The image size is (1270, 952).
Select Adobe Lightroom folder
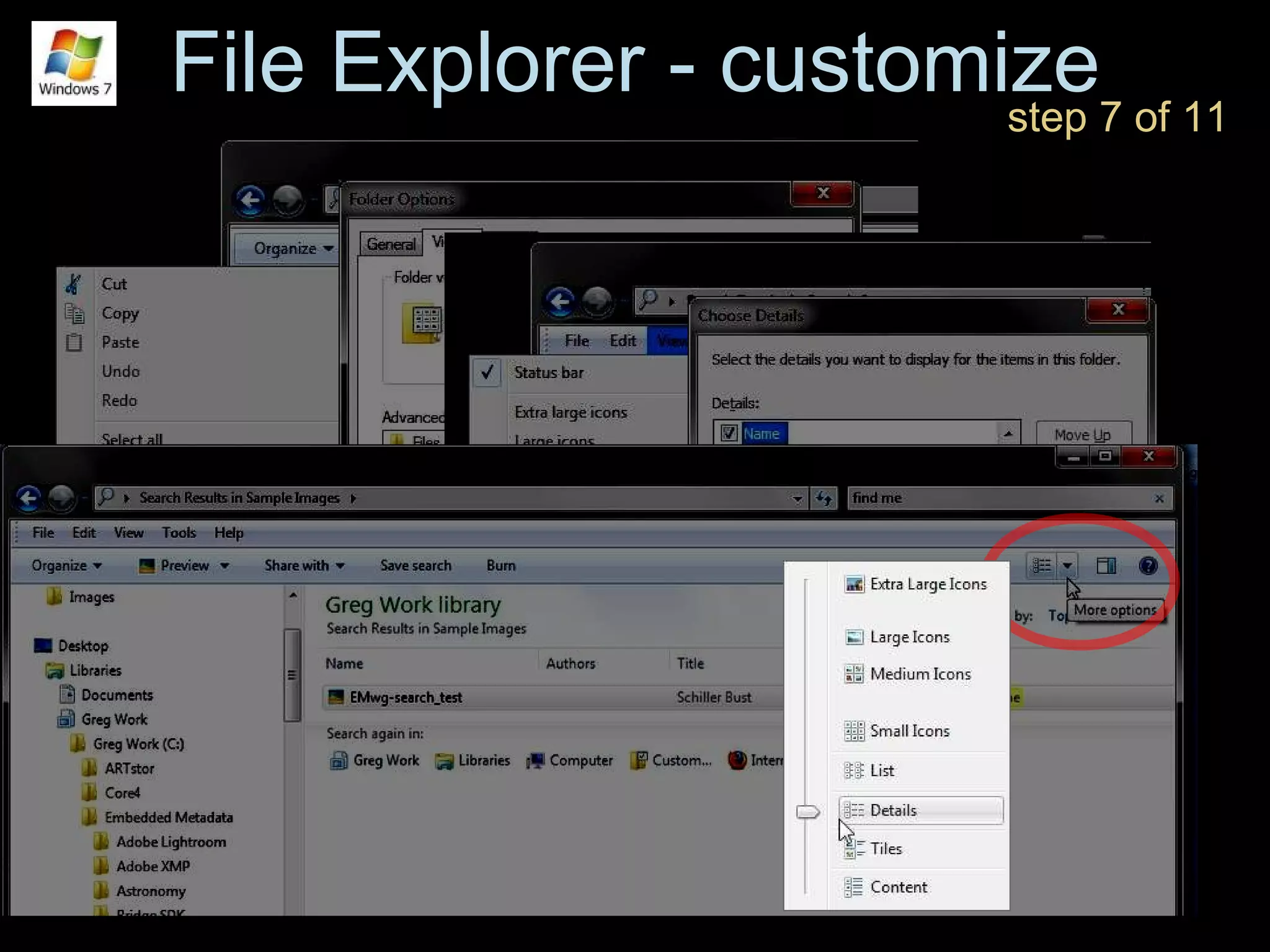click(160, 842)
